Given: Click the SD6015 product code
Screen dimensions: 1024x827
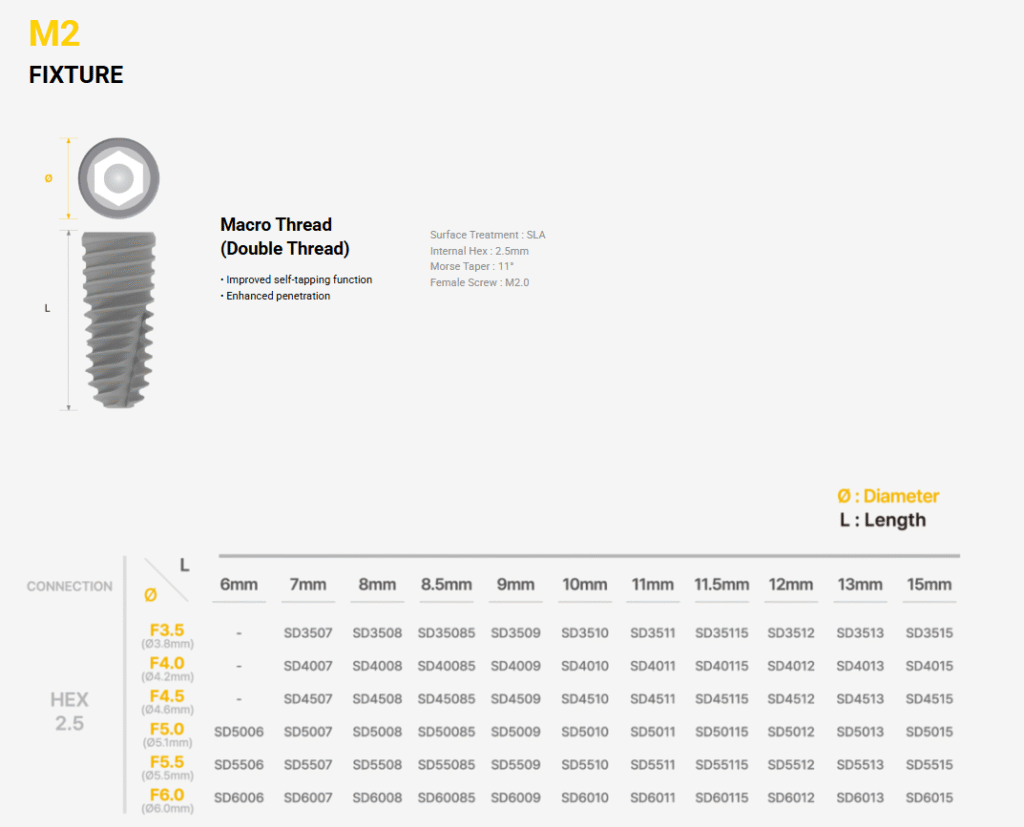Looking at the screenshot, I should point(929,798).
